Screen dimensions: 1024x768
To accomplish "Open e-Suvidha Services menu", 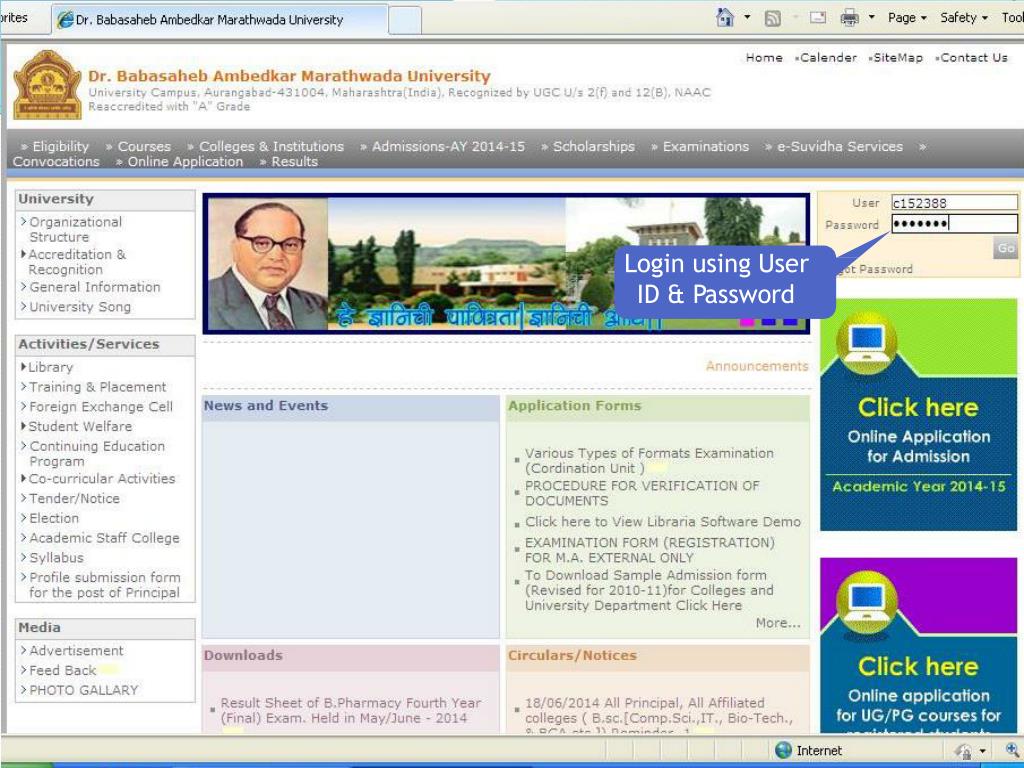I will [x=840, y=146].
